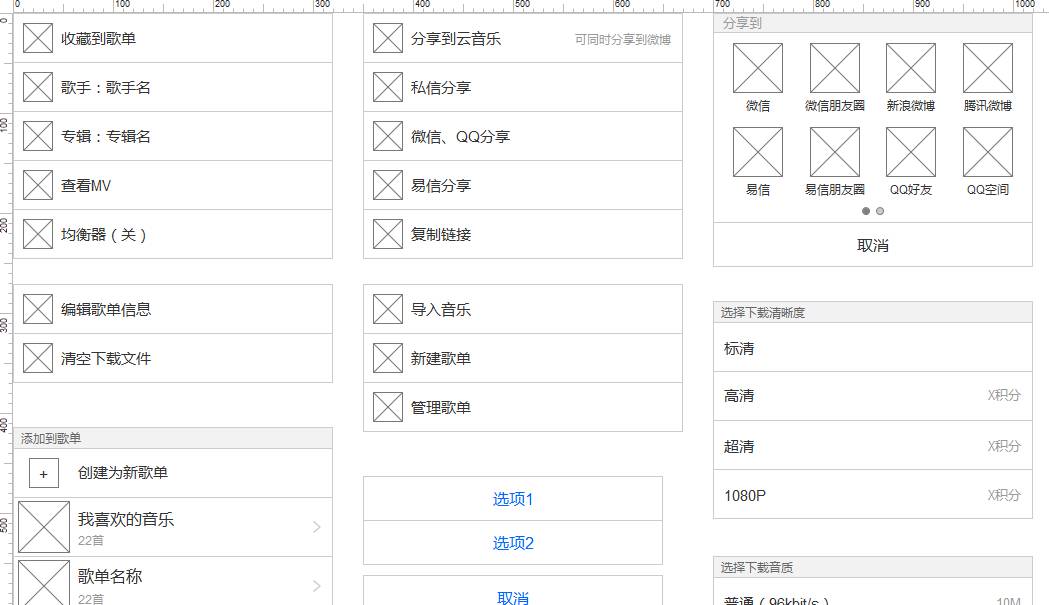1049x605 pixels.
Task: Click the X积分 label on 超清 row
Action: pos(1004,446)
